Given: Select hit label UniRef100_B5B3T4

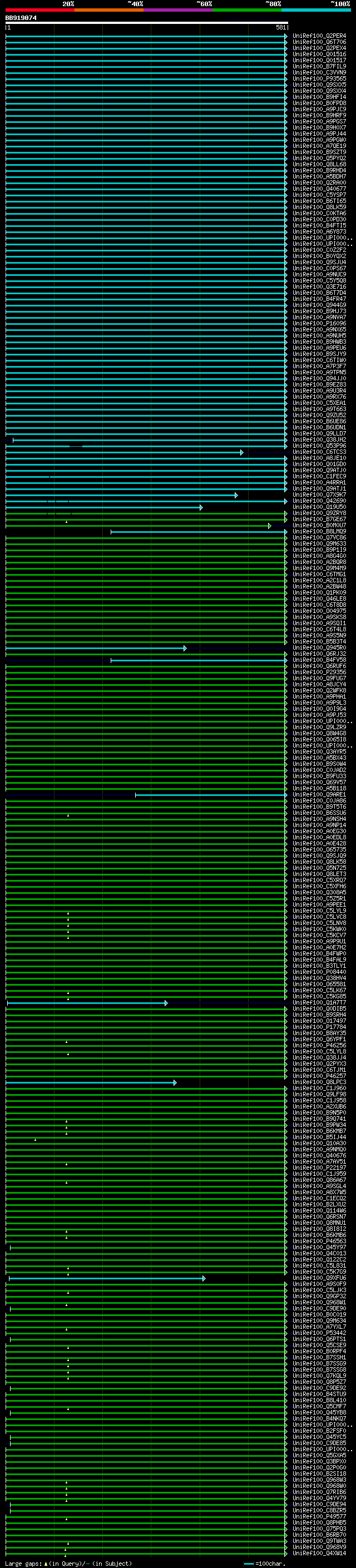Looking at the screenshot, I should click(319, 641).
